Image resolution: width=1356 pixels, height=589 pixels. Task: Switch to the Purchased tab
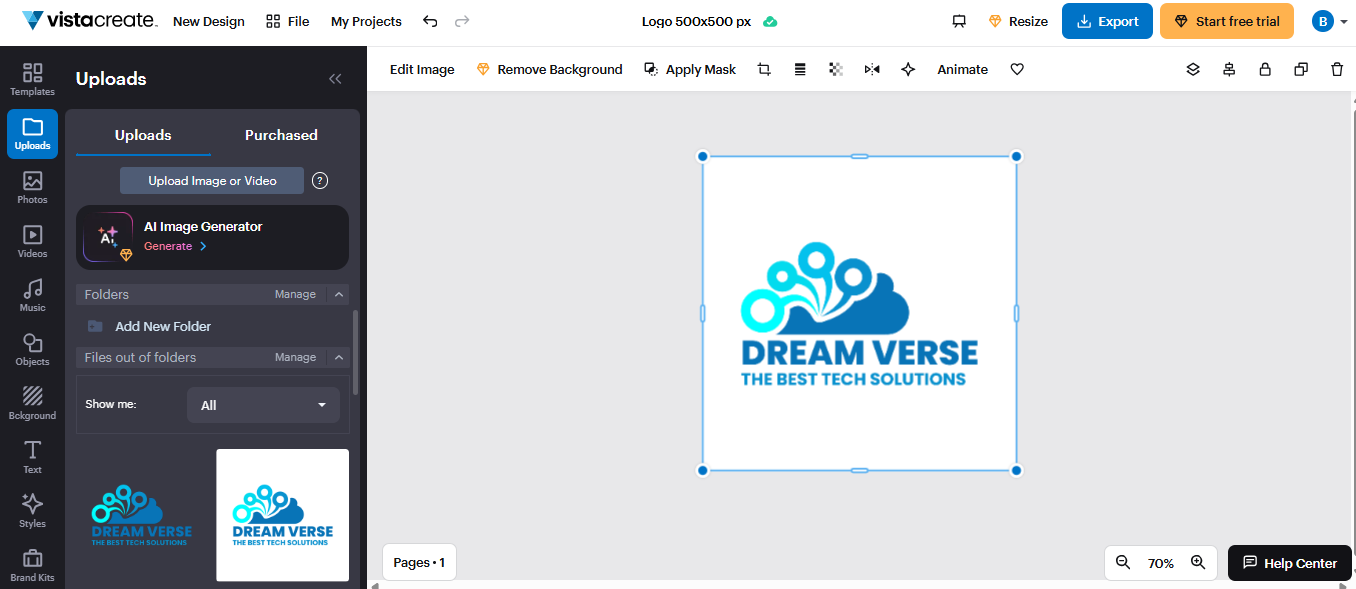coord(281,135)
